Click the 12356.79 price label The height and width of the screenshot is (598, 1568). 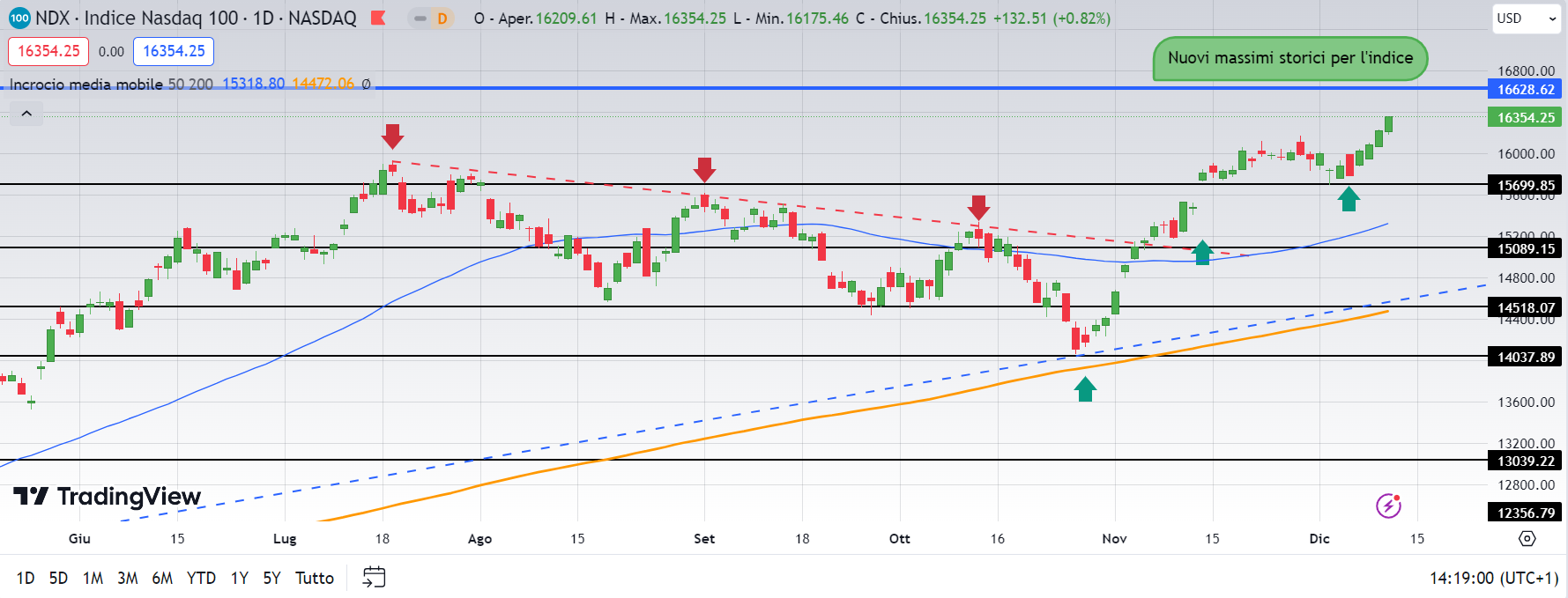1526,513
